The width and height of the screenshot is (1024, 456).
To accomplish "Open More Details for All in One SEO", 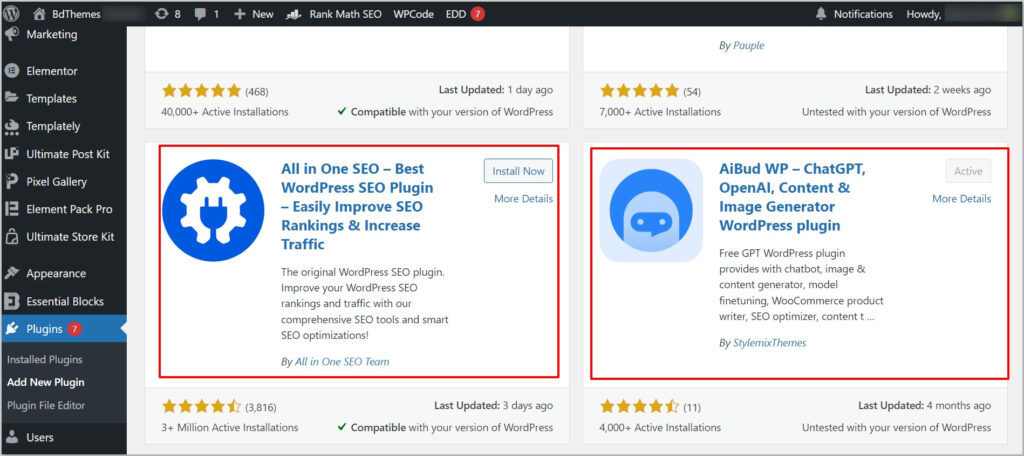I will 523,199.
